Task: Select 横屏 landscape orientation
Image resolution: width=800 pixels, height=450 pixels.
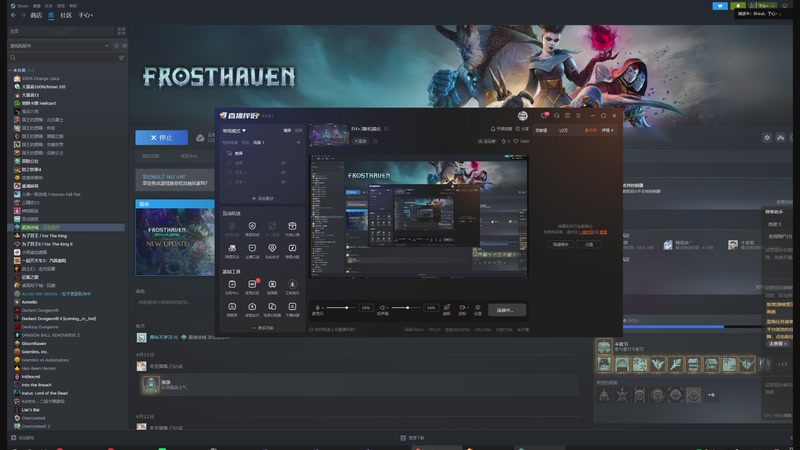Action: tap(287, 131)
